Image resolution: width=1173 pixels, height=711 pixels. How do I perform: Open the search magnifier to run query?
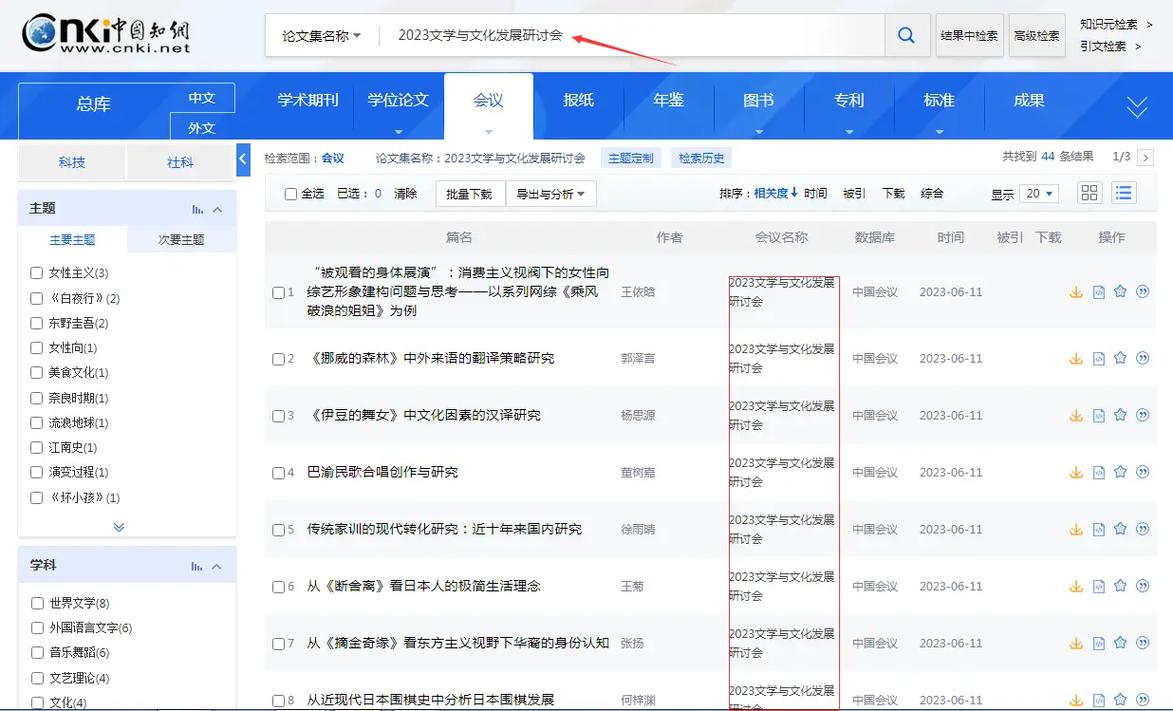905,34
